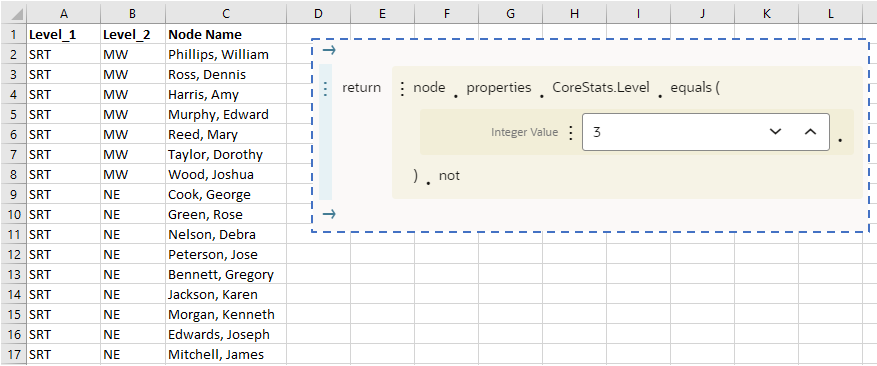This screenshot has width=877, height=366.
Task: Select column A header
Action: tap(63, 14)
